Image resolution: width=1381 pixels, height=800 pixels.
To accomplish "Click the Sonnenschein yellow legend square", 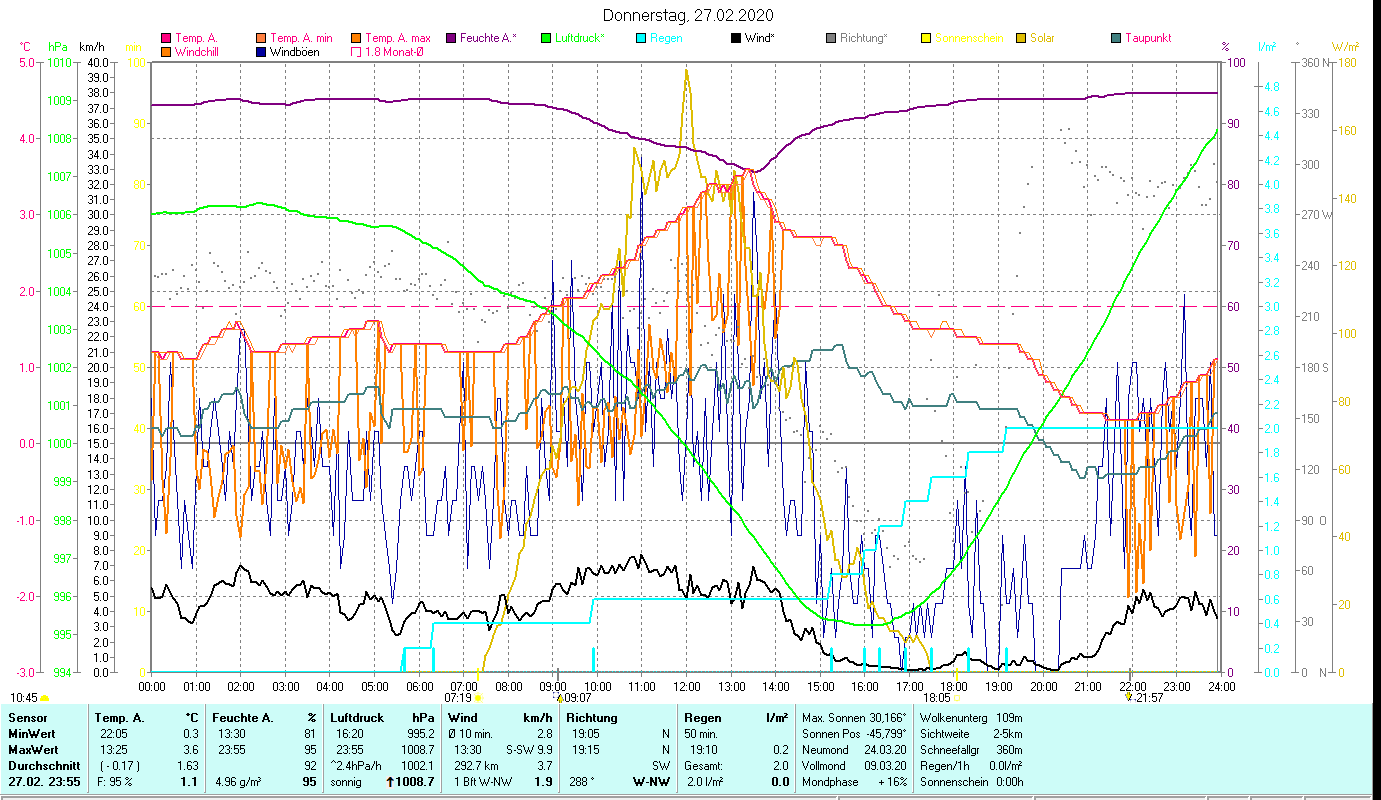I will (926, 38).
